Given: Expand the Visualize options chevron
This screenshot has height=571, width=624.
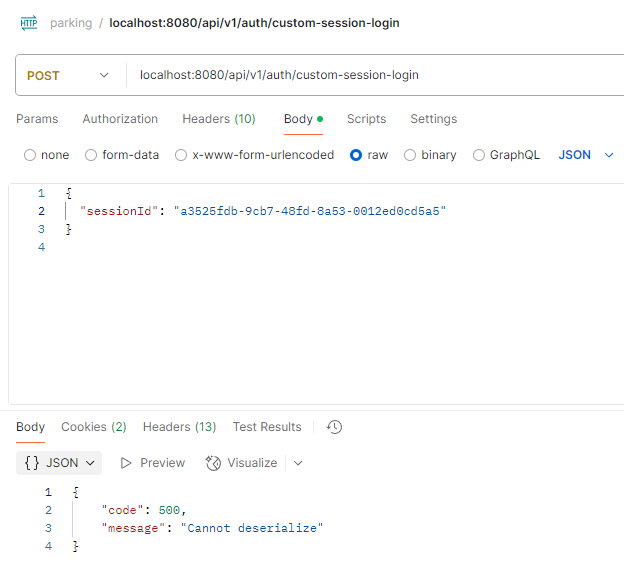Looking at the screenshot, I should pyautogui.click(x=298, y=463).
